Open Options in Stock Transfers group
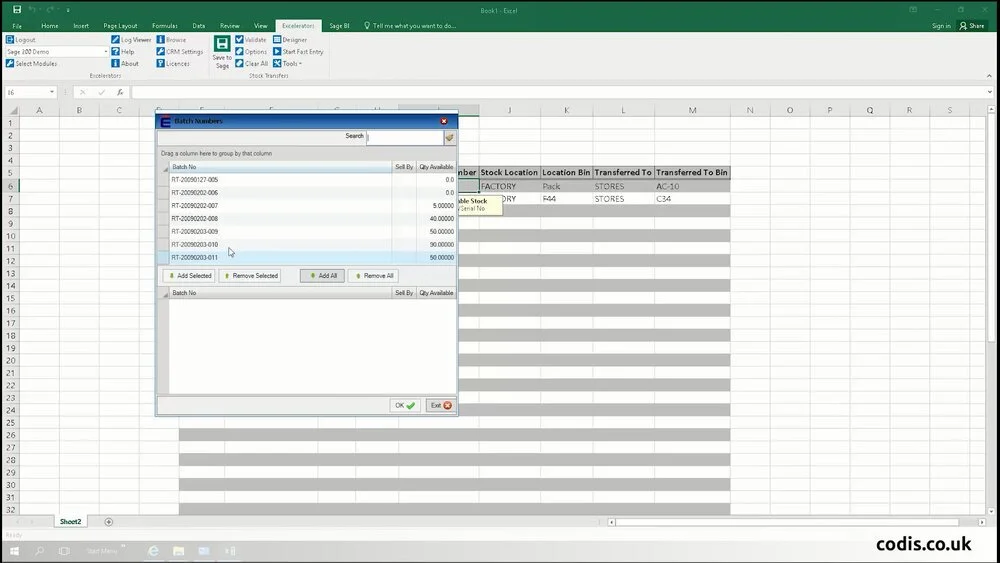The image size is (1000, 563). coord(251,52)
